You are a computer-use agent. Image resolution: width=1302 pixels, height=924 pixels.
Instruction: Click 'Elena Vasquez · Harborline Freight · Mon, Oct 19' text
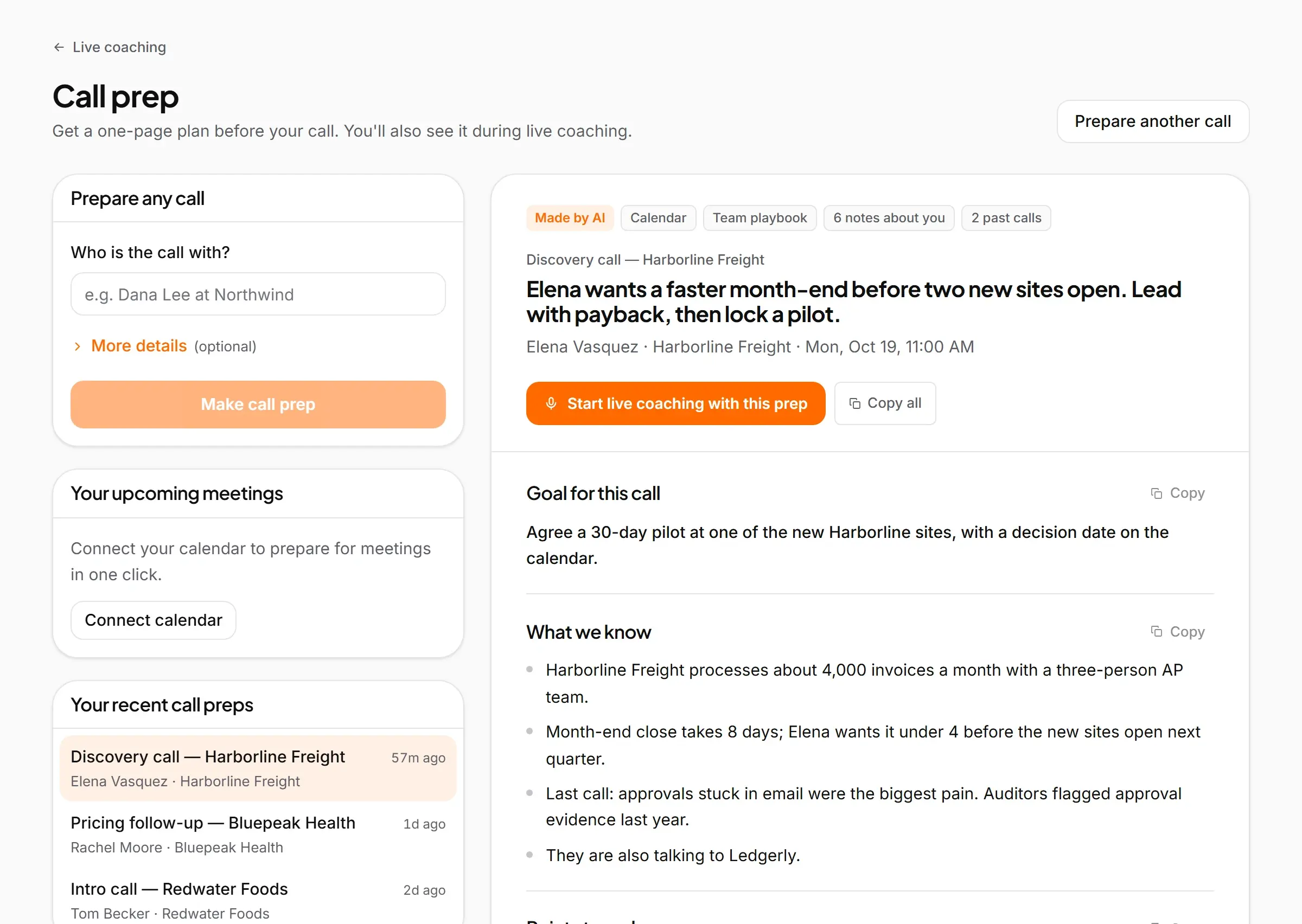[x=750, y=347]
